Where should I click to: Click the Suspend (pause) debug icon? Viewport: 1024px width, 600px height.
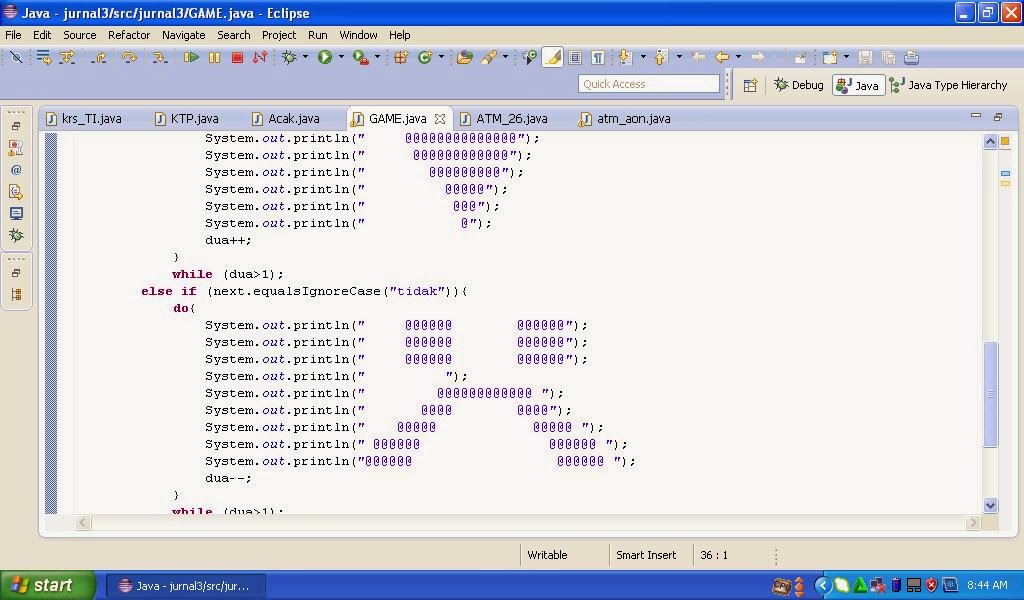(214, 58)
